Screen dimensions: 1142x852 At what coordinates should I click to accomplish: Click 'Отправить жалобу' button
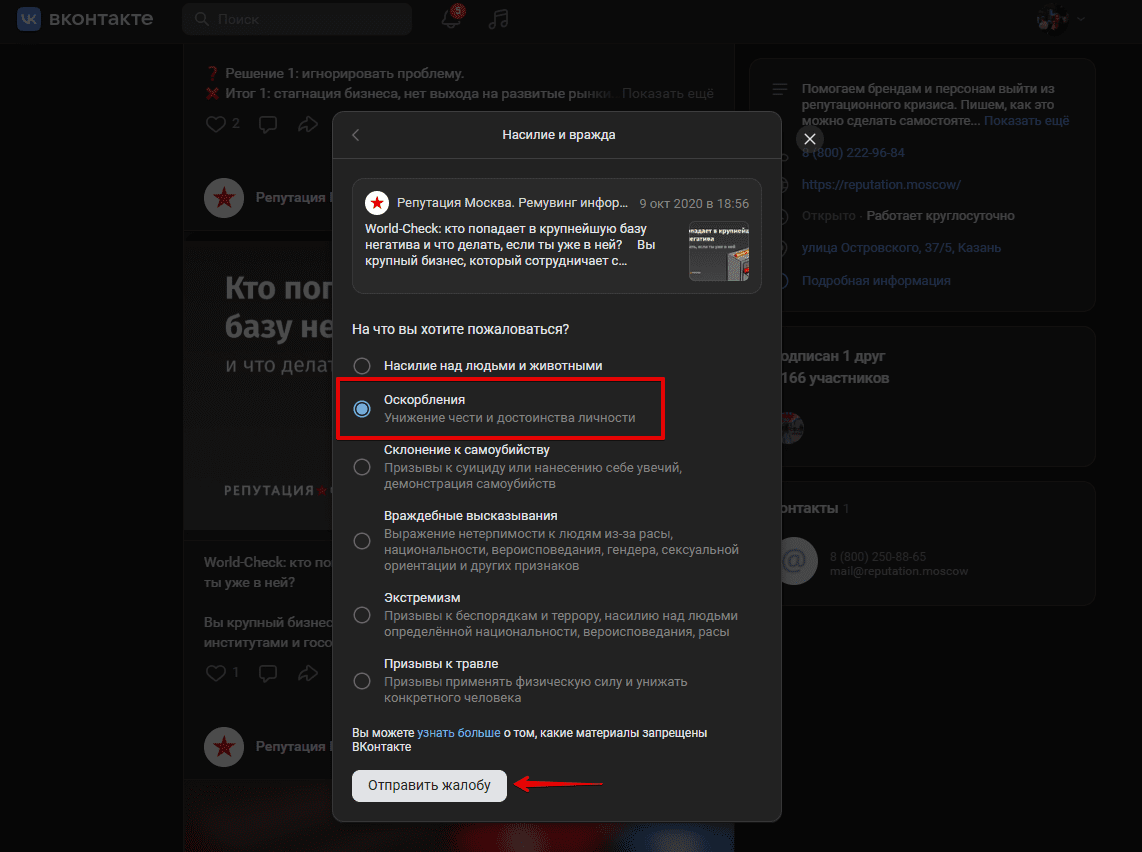[x=429, y=786]
